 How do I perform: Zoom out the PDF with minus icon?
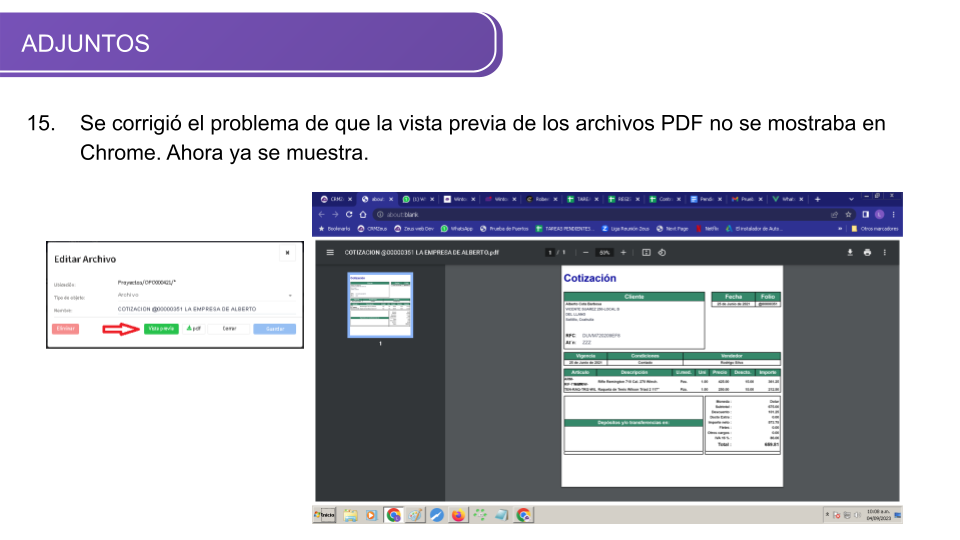586,252
